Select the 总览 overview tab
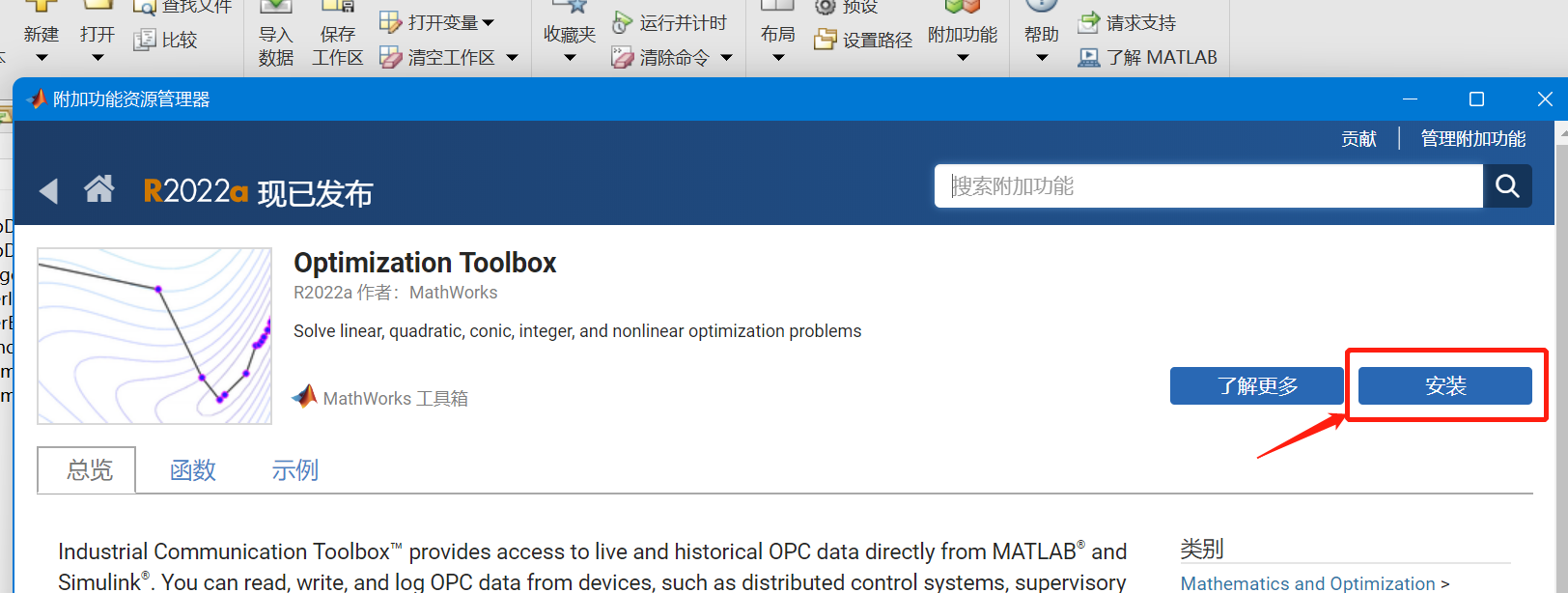Image resolution: width=1568 pixels, height=593 pixels. (x=87, y=469)
